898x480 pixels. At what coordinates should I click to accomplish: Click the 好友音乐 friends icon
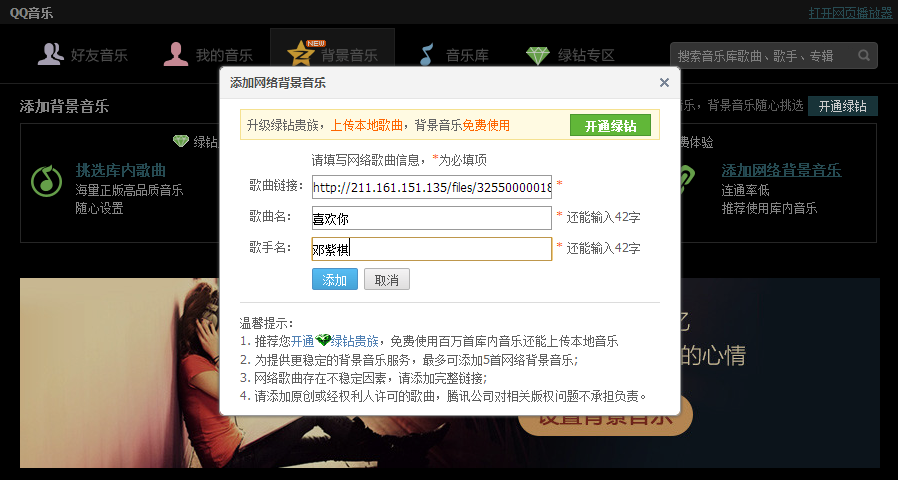[50, 54]
